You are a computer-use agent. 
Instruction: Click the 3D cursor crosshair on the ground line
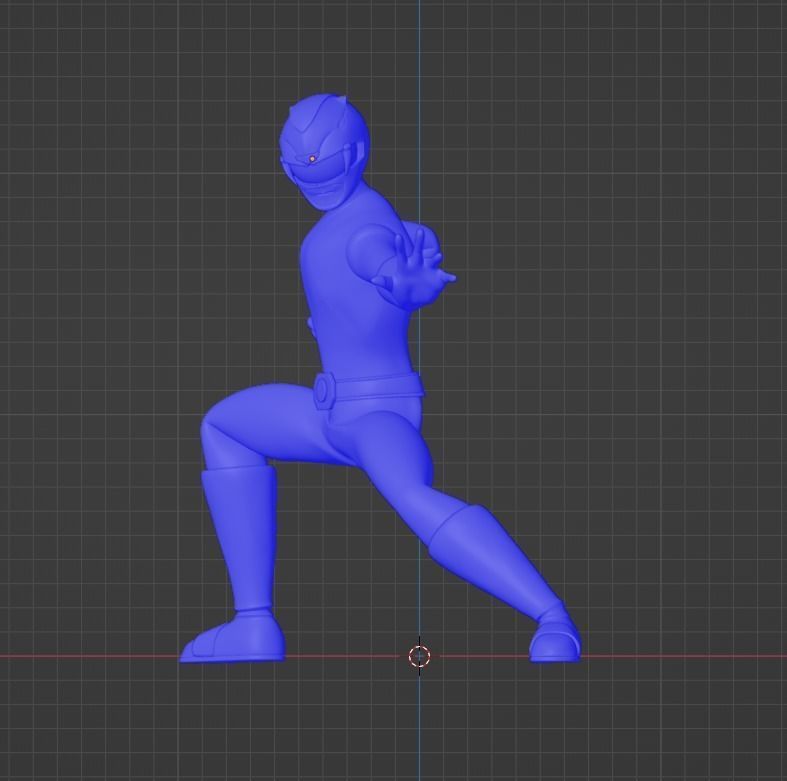click(x=419, y=656)
